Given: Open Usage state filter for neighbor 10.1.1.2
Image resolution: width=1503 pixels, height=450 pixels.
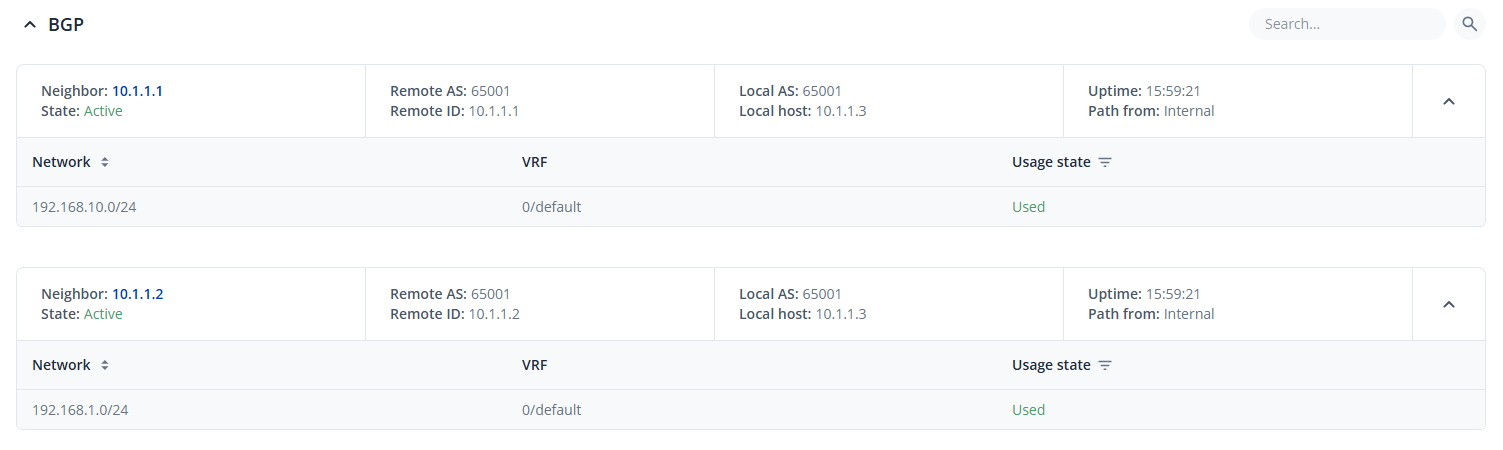Looking at the screenshot, I should click(x=1105, y=365).
